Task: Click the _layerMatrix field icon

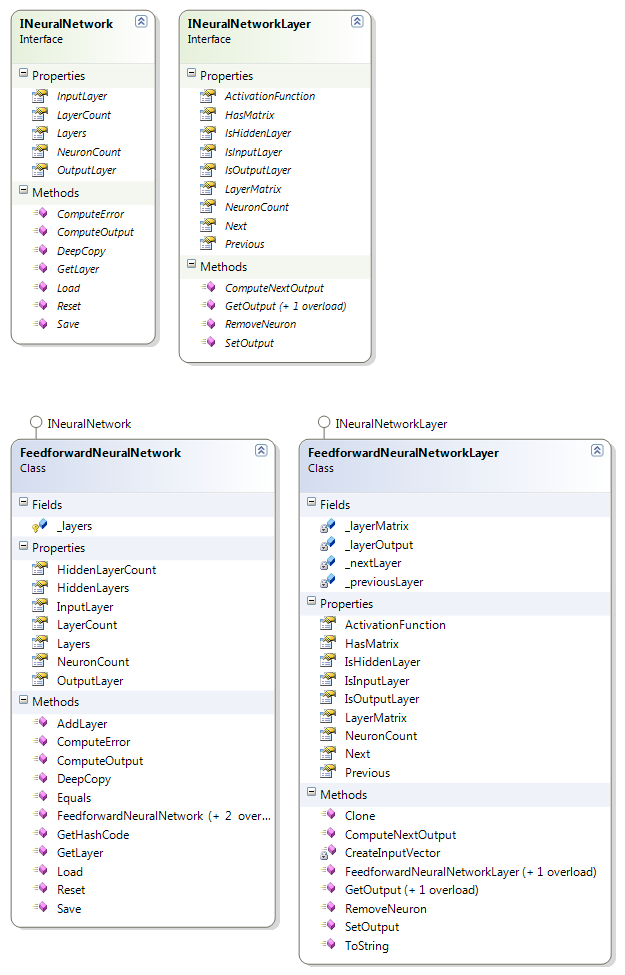Action: [x=328, y=526]
